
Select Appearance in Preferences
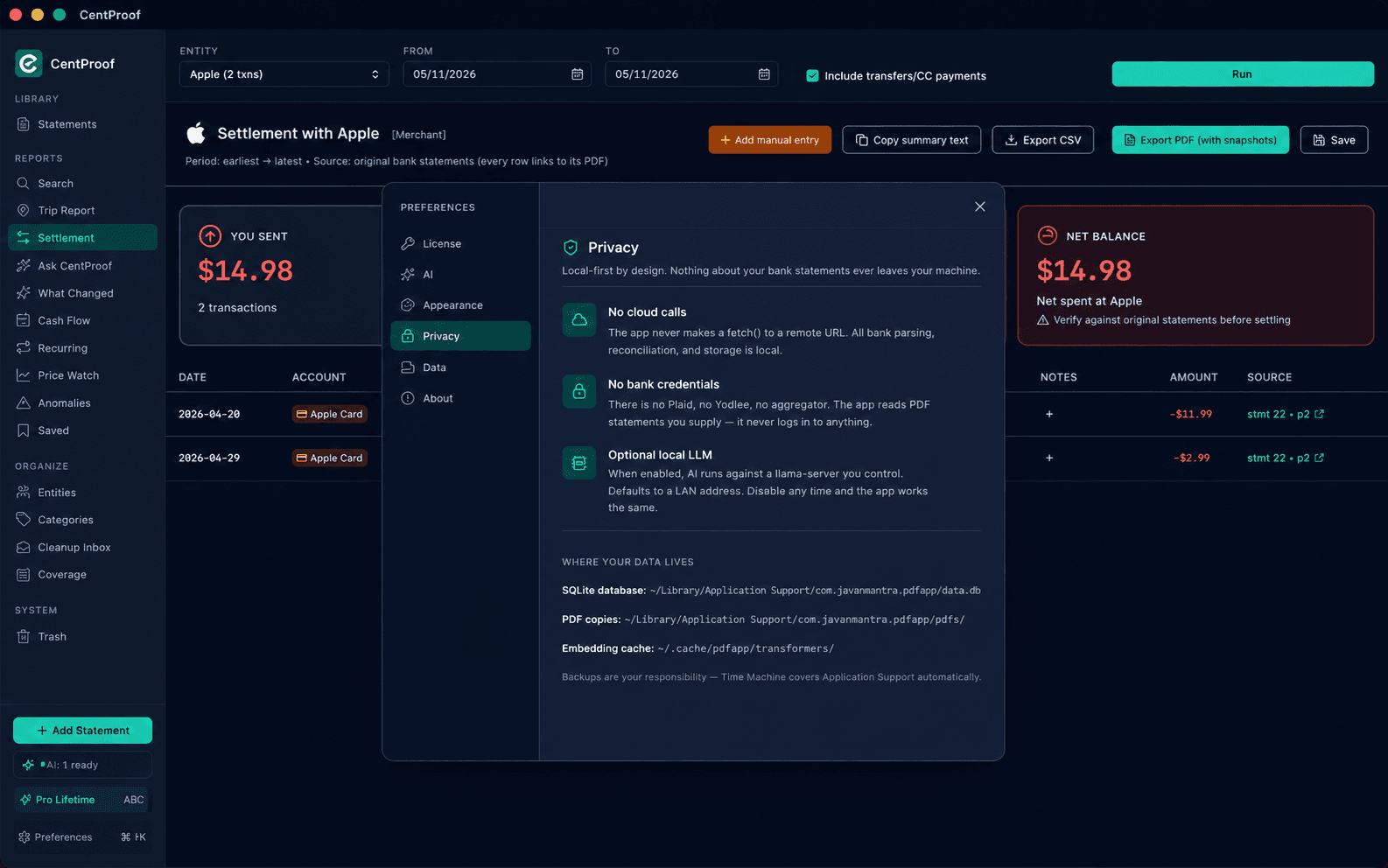[460, 305]
